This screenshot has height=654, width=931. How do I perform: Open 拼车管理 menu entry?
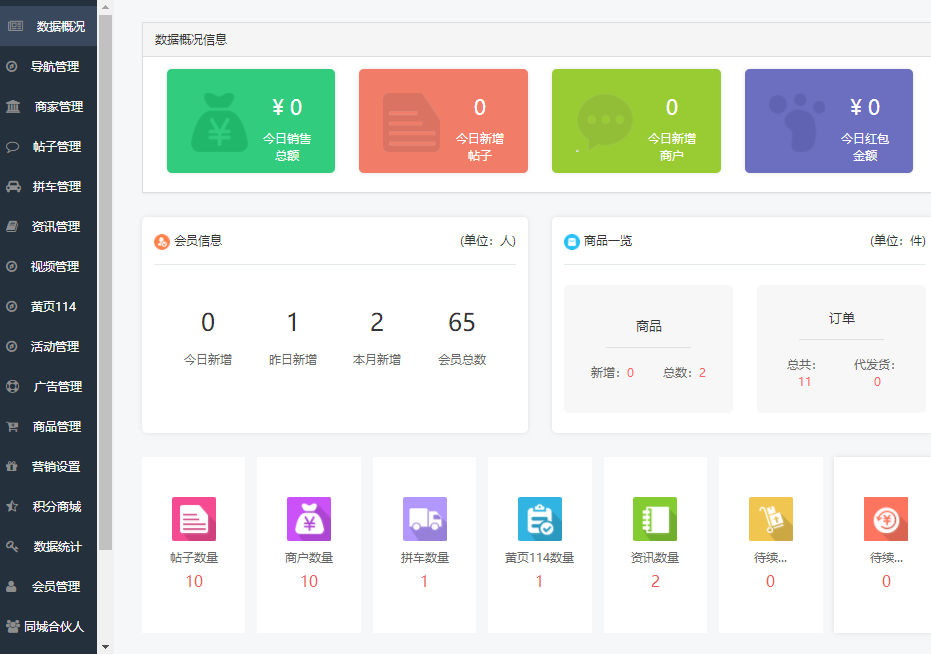(x=48, y=187)
